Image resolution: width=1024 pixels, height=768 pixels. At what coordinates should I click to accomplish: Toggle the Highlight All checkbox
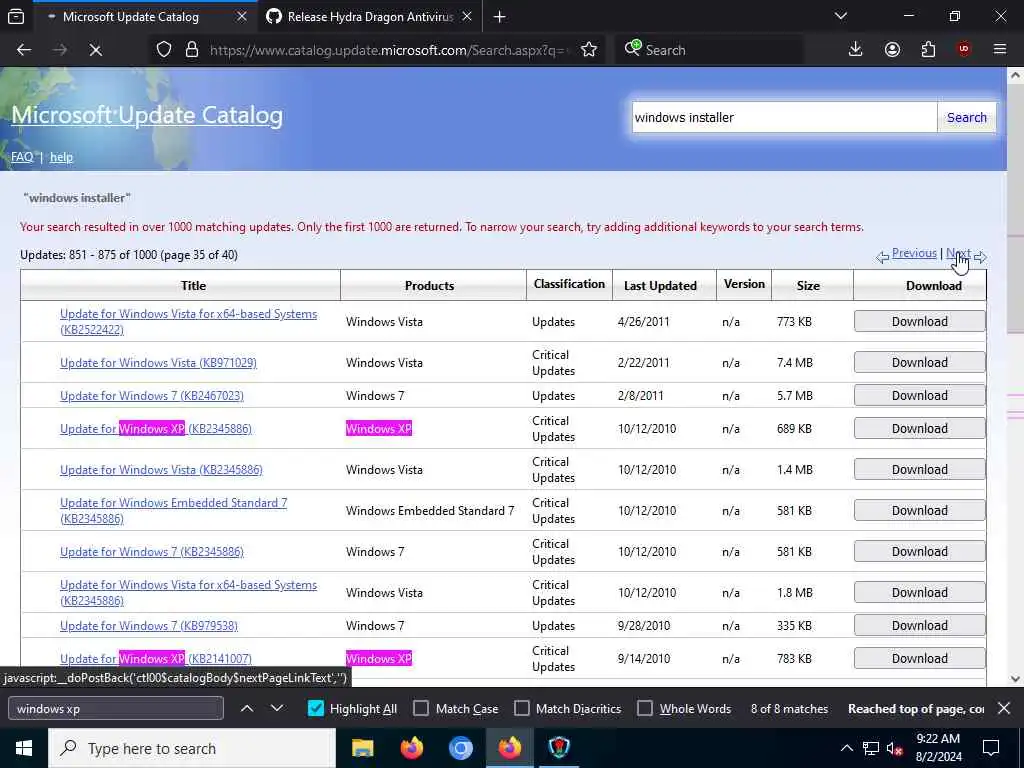(x=315, y=709)
